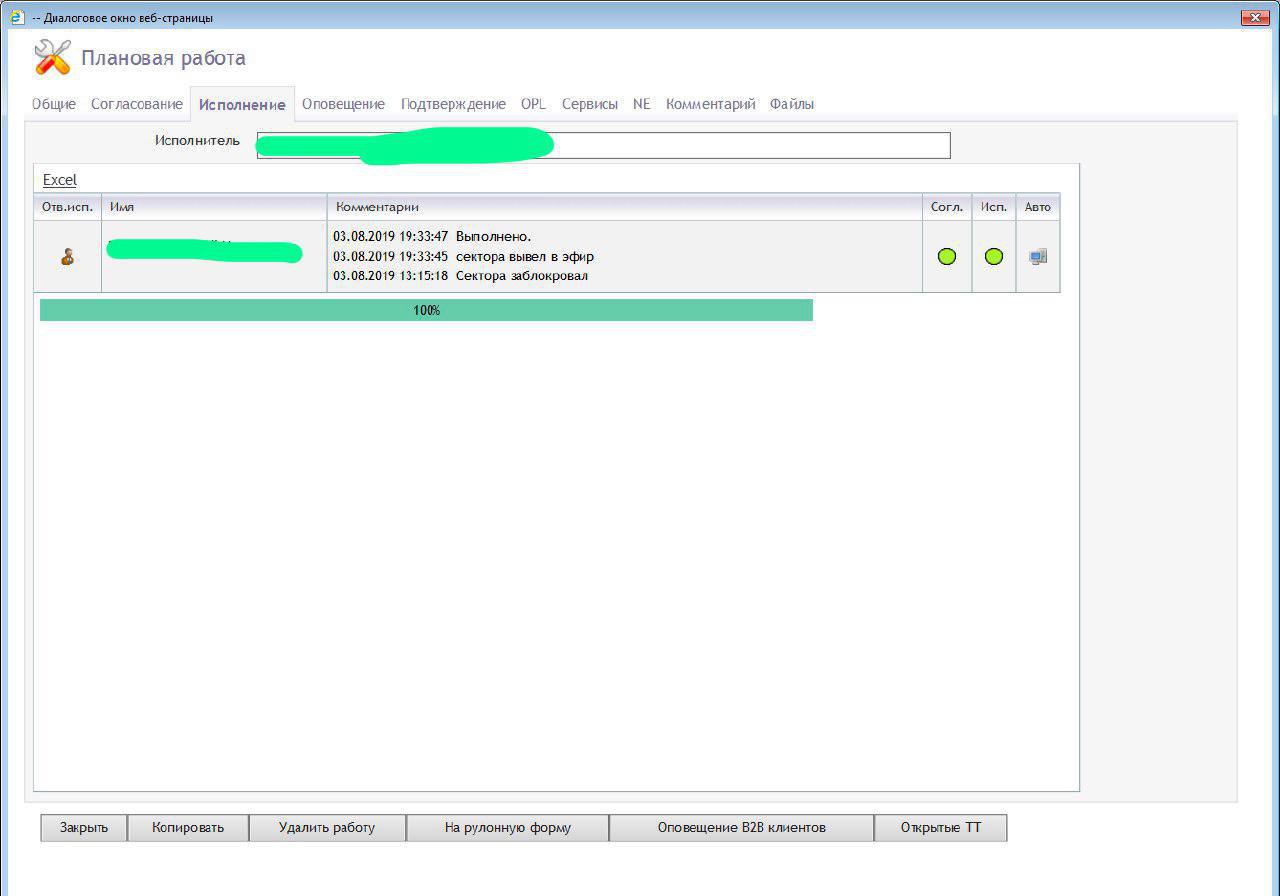Click the Открытые ТТ button

pos(940,828)
